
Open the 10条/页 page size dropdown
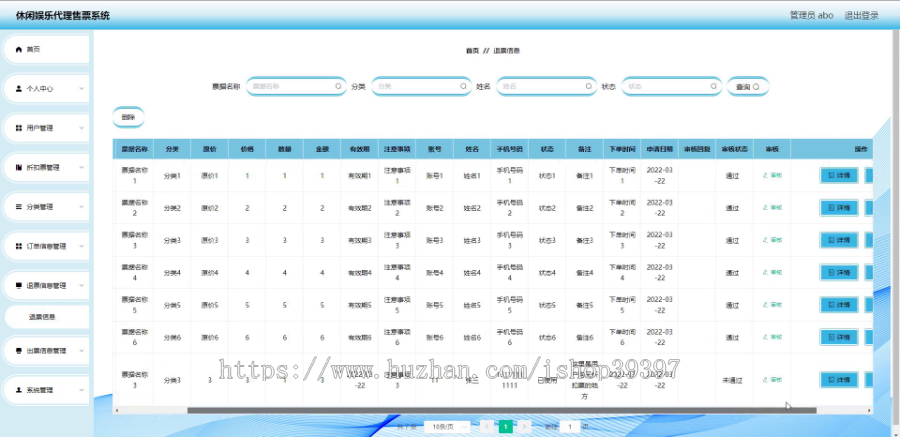447,427
